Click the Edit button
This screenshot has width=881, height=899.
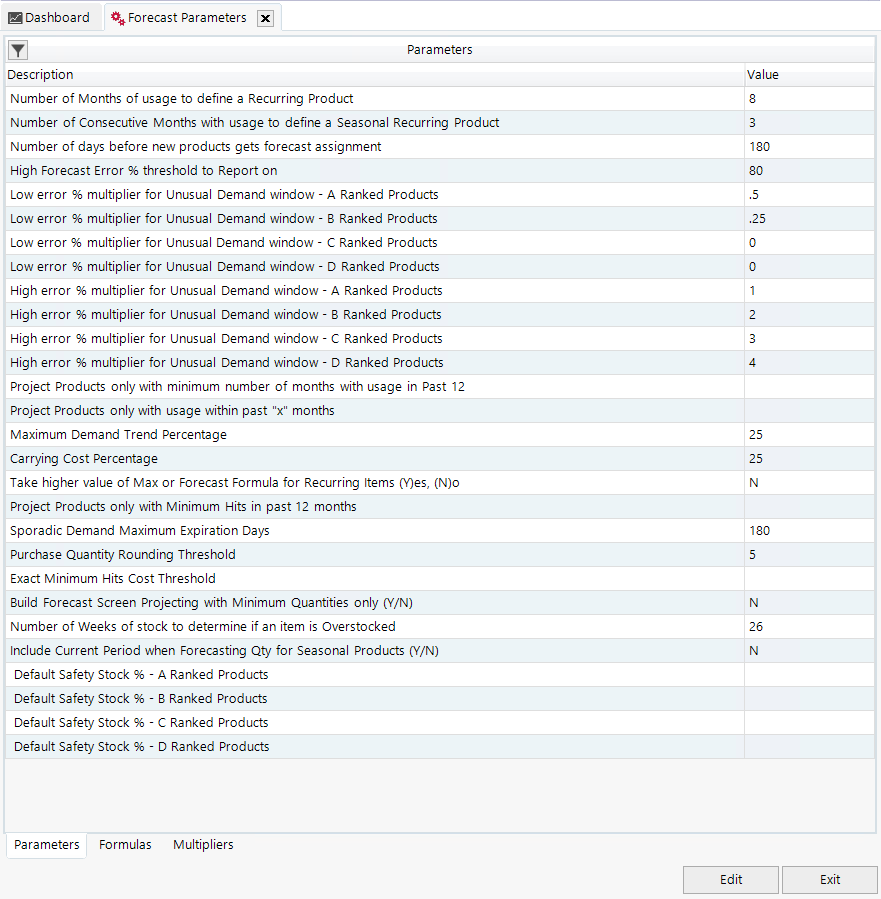pos(730,880)
